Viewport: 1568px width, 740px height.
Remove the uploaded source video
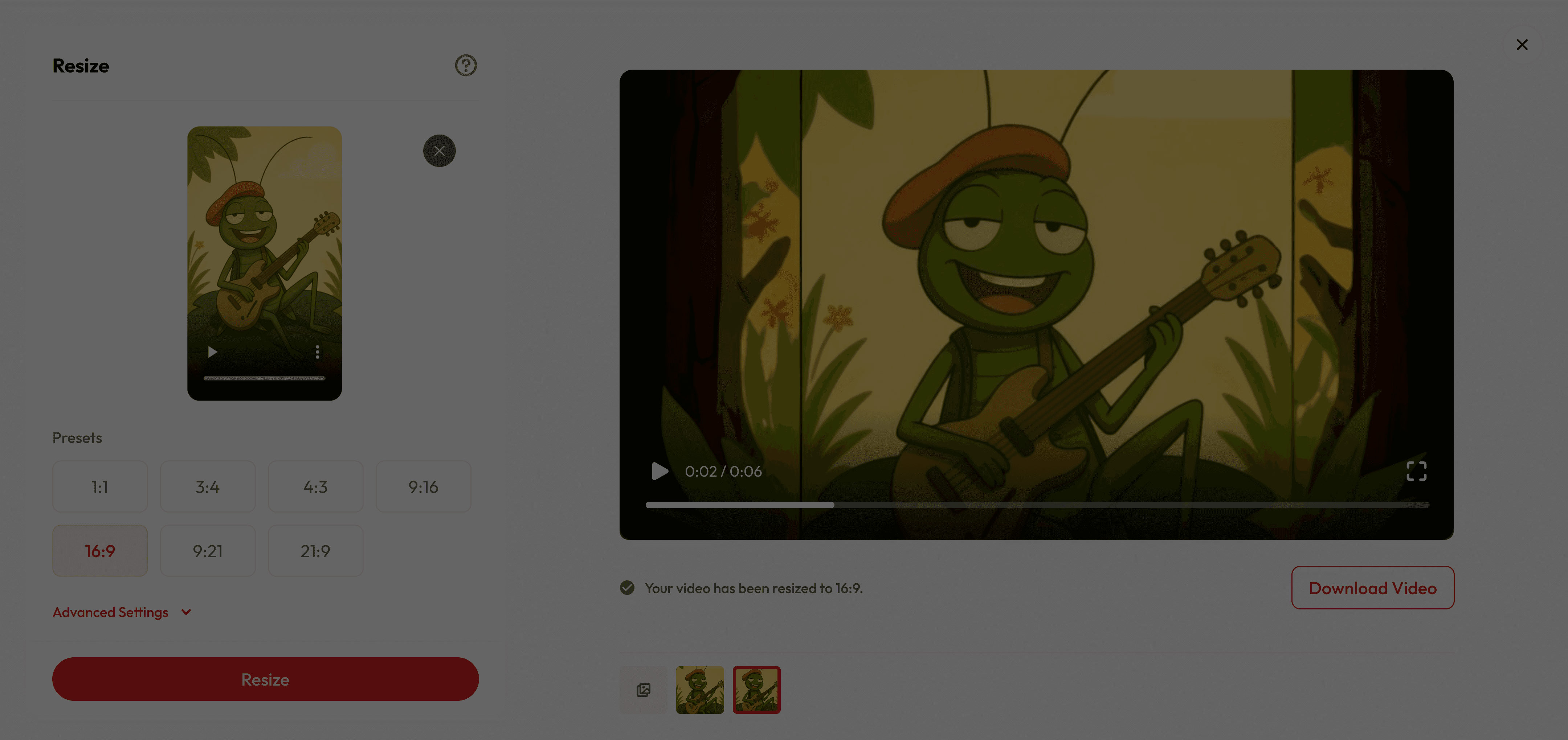coord(439,151)
